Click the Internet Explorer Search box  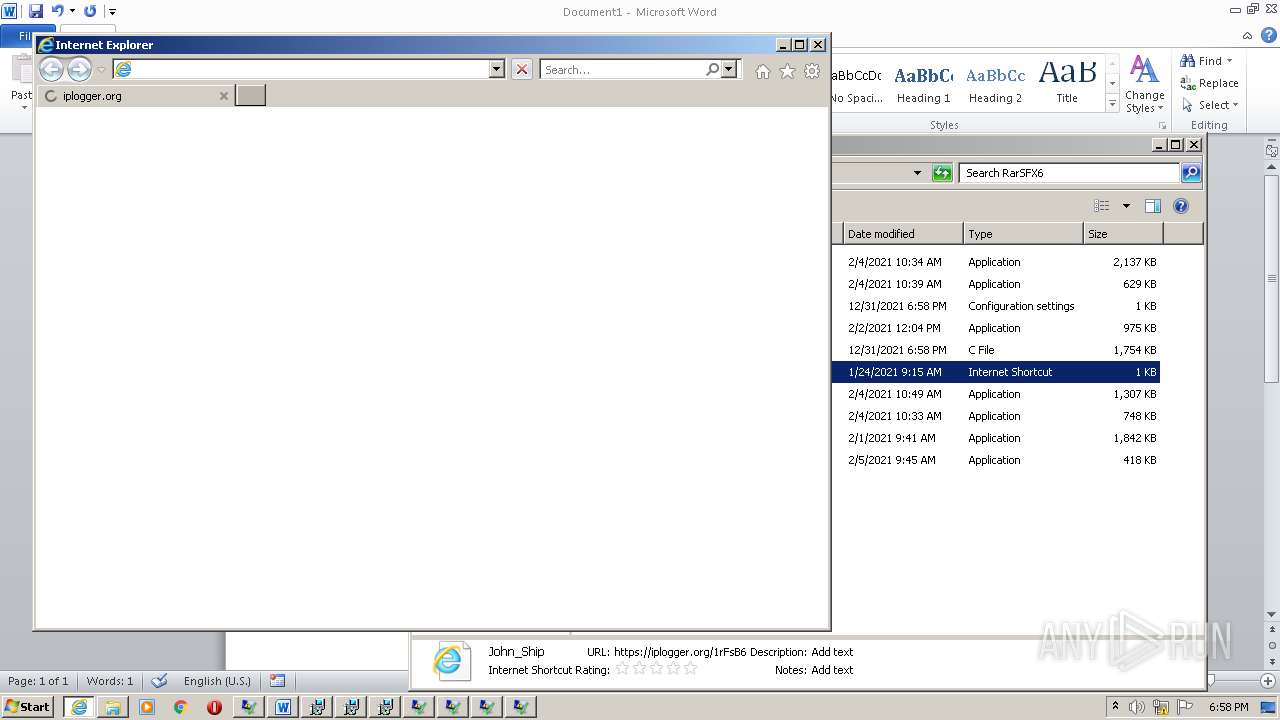[622, 69]
